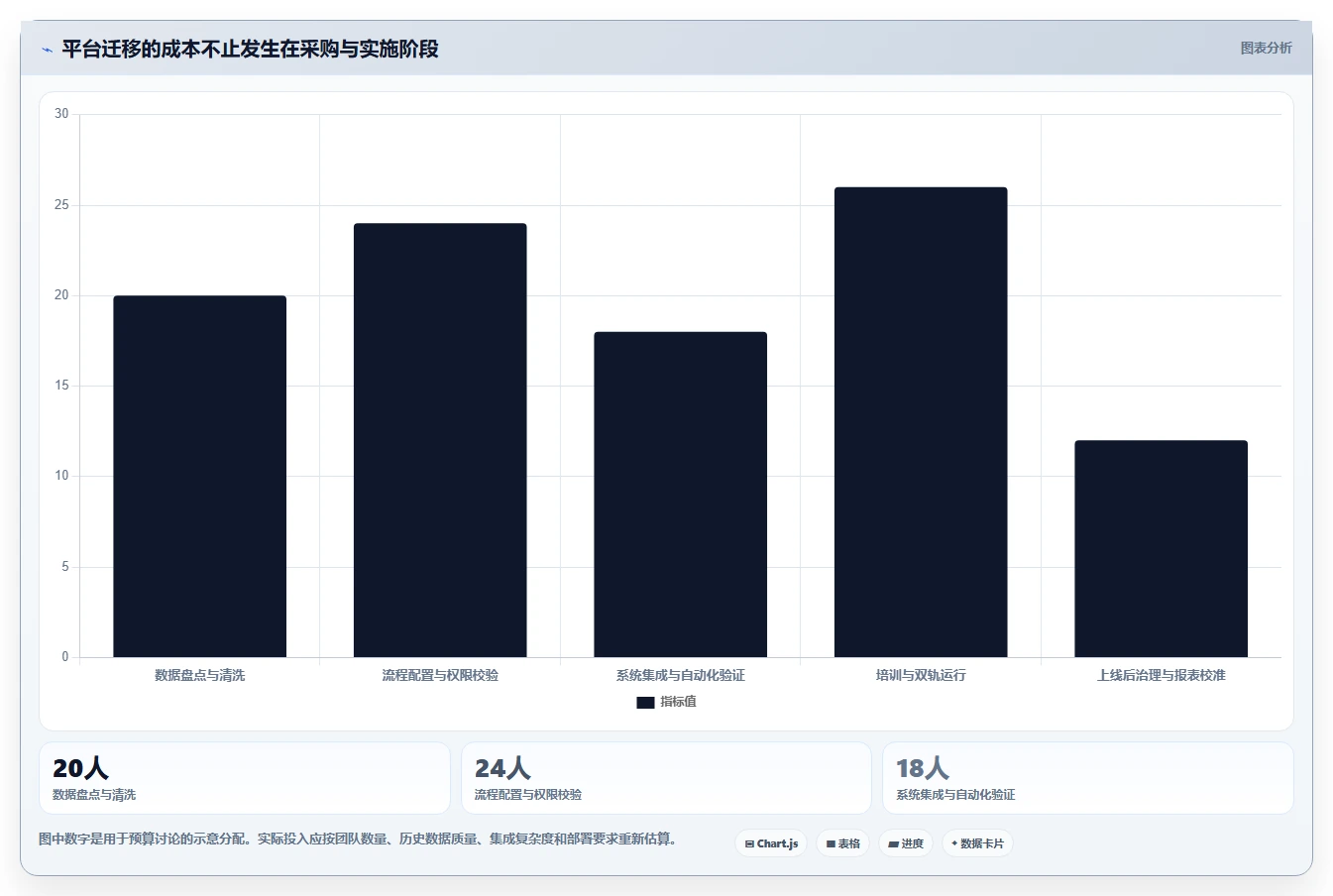Open the 20人 data card
This screenshot has height=896, width=1333.
click(x=245, y=778)
